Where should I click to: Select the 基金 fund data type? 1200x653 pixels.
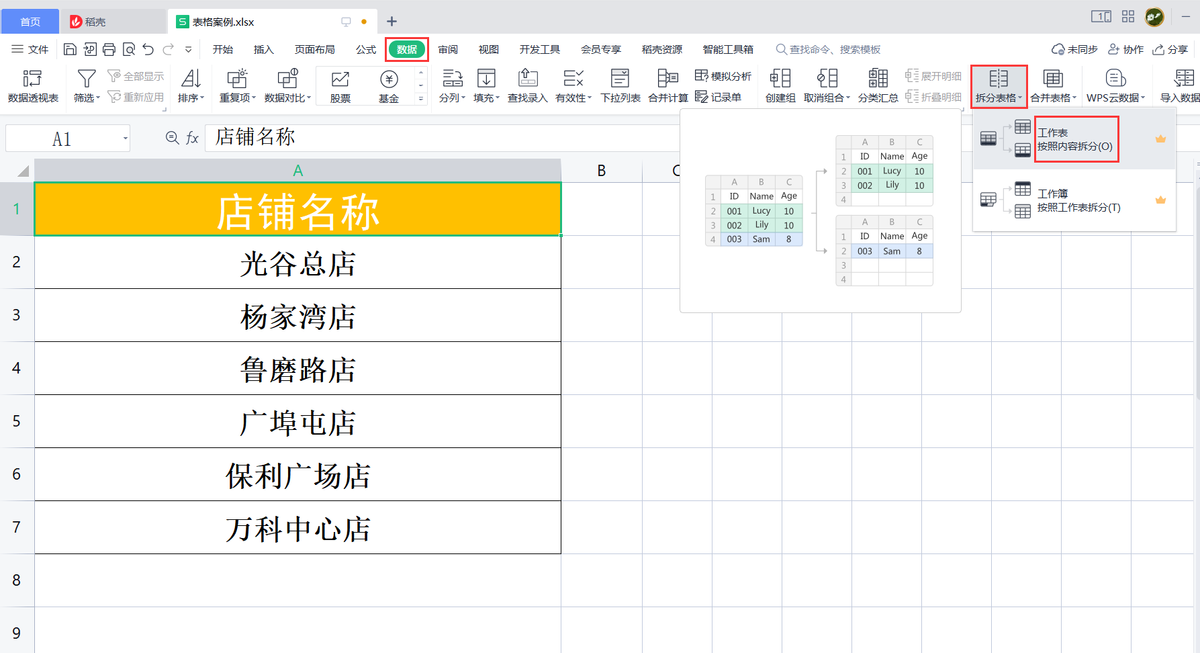[x=389, y=87]
